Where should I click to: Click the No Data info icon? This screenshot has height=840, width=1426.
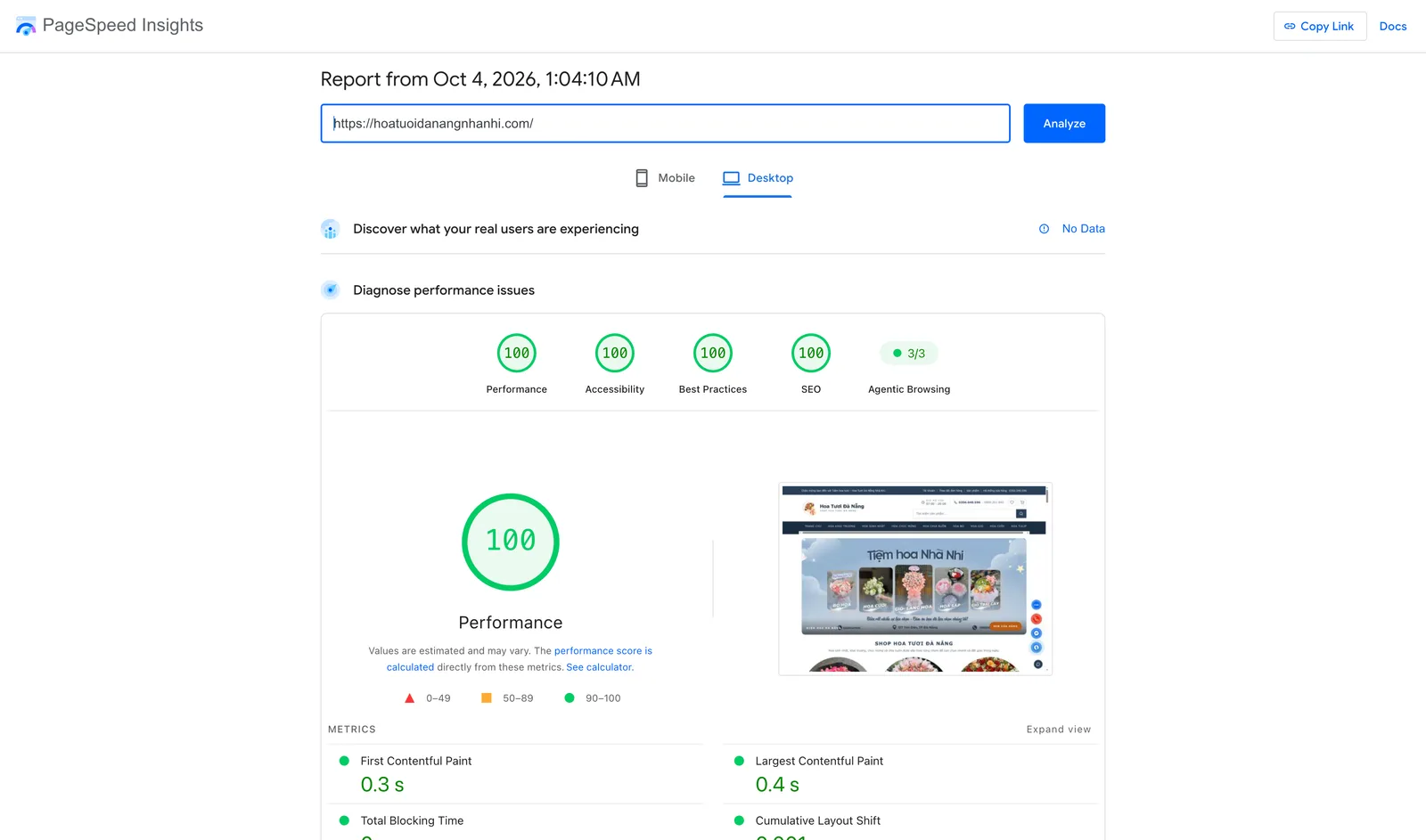coord(1044,229)
